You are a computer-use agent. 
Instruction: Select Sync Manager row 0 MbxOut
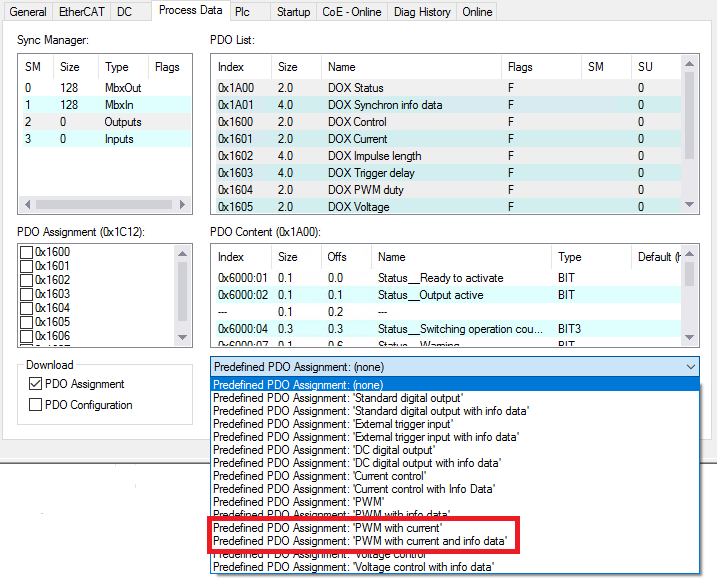(107, 88)
